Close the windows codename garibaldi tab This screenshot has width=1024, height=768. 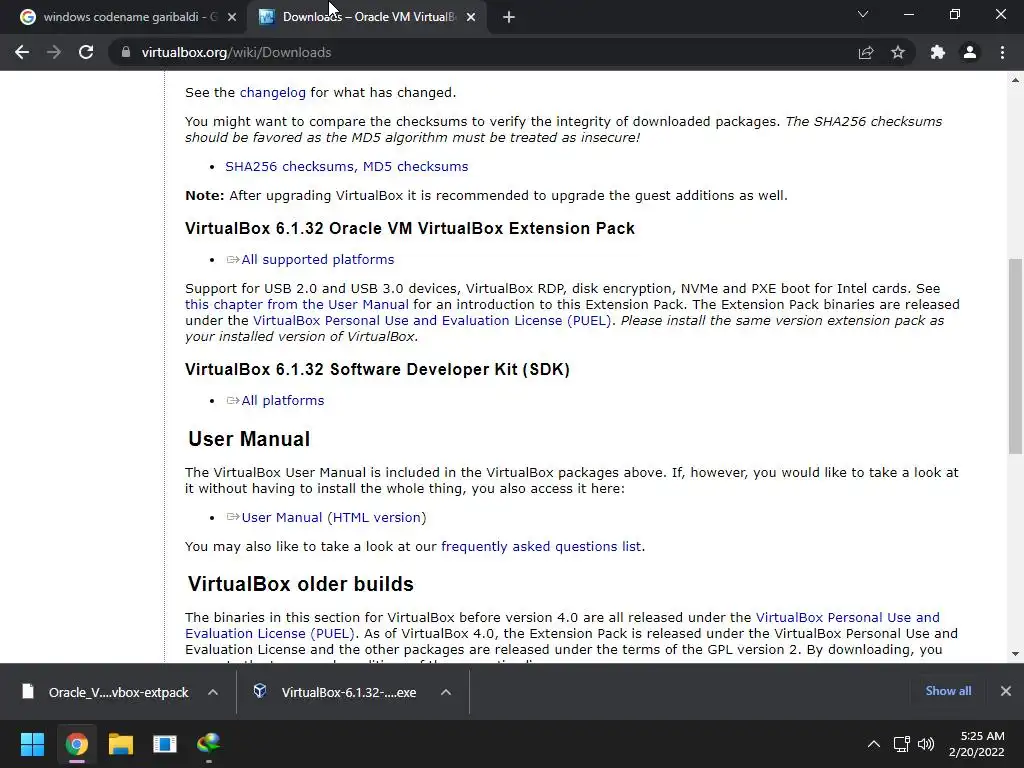(x=232, y=17)
